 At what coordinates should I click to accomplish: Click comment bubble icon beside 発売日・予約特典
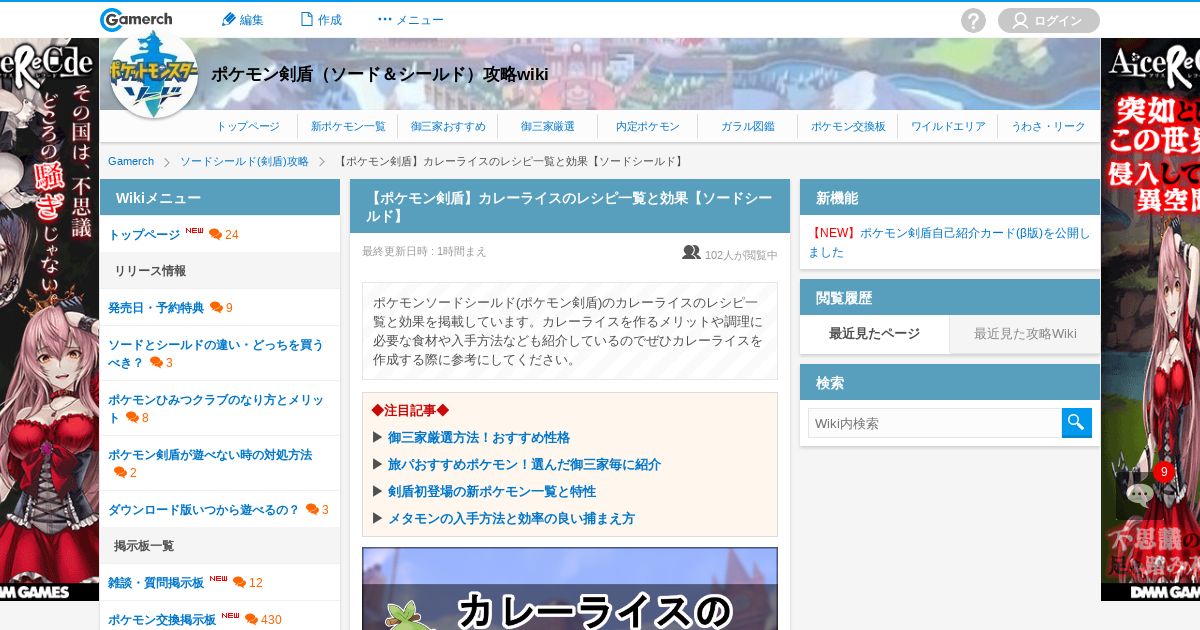(x=216, y=307)
